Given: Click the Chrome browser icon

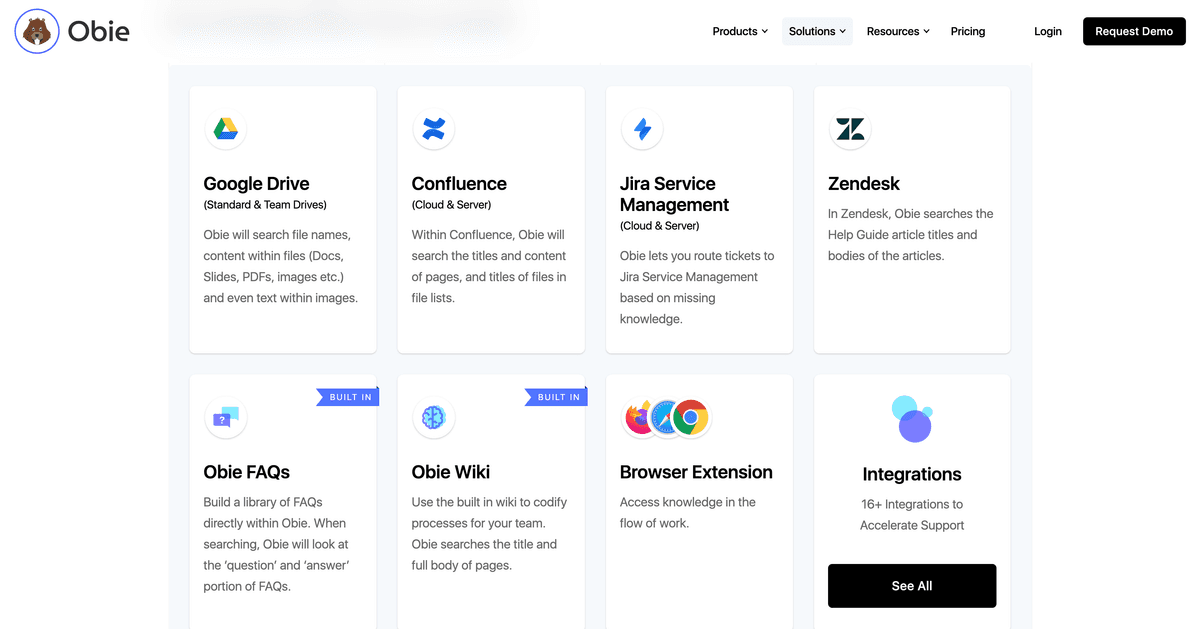Looking at the screenshot, I should click(x=690, y=418).
